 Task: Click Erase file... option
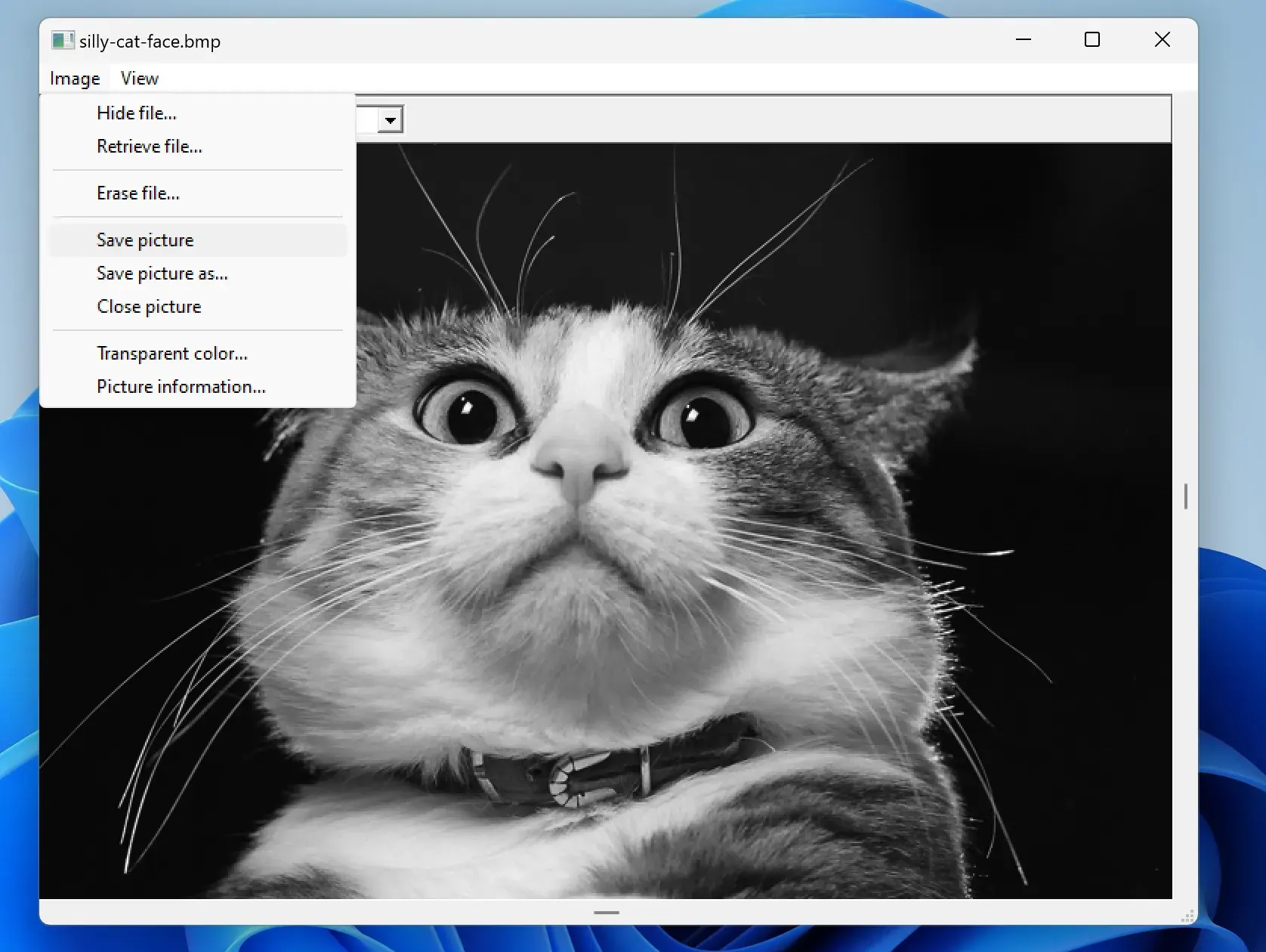[x=198, y=193]
